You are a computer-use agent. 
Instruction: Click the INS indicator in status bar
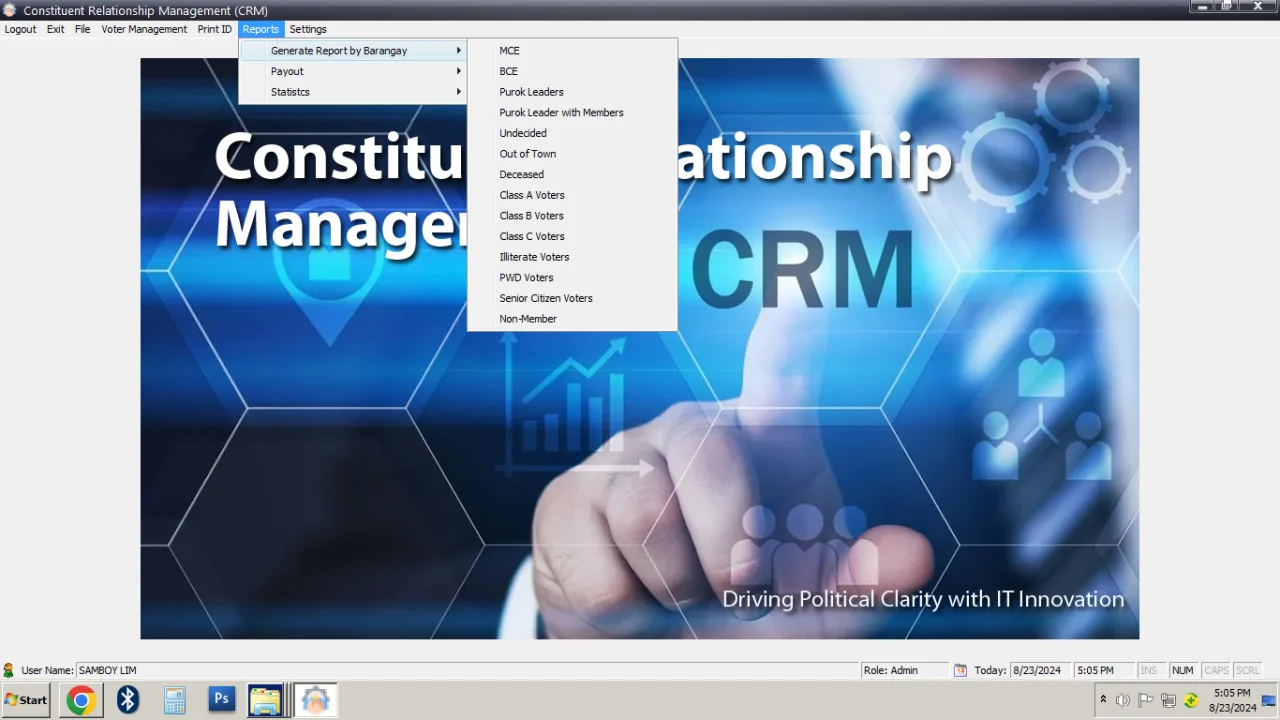coord(1149,670)
